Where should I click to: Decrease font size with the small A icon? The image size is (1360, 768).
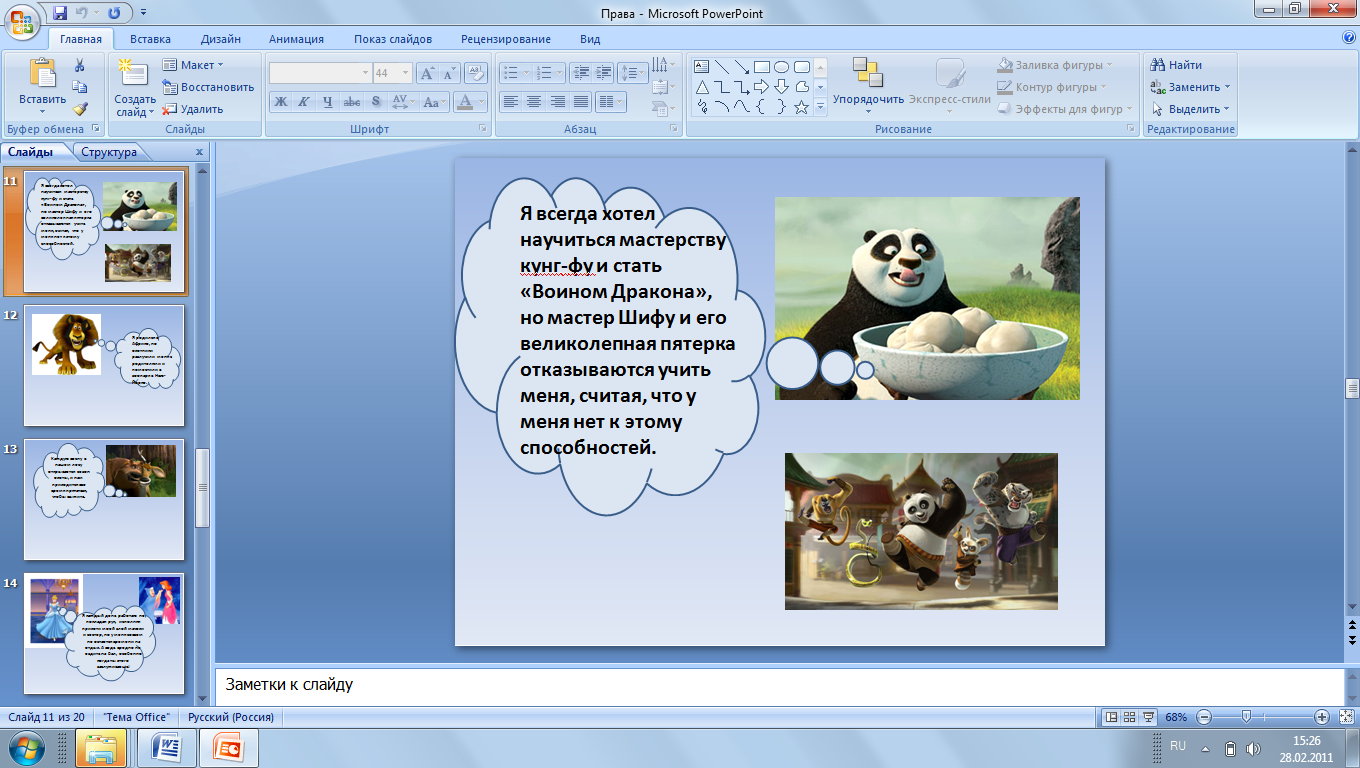[449, 73]
